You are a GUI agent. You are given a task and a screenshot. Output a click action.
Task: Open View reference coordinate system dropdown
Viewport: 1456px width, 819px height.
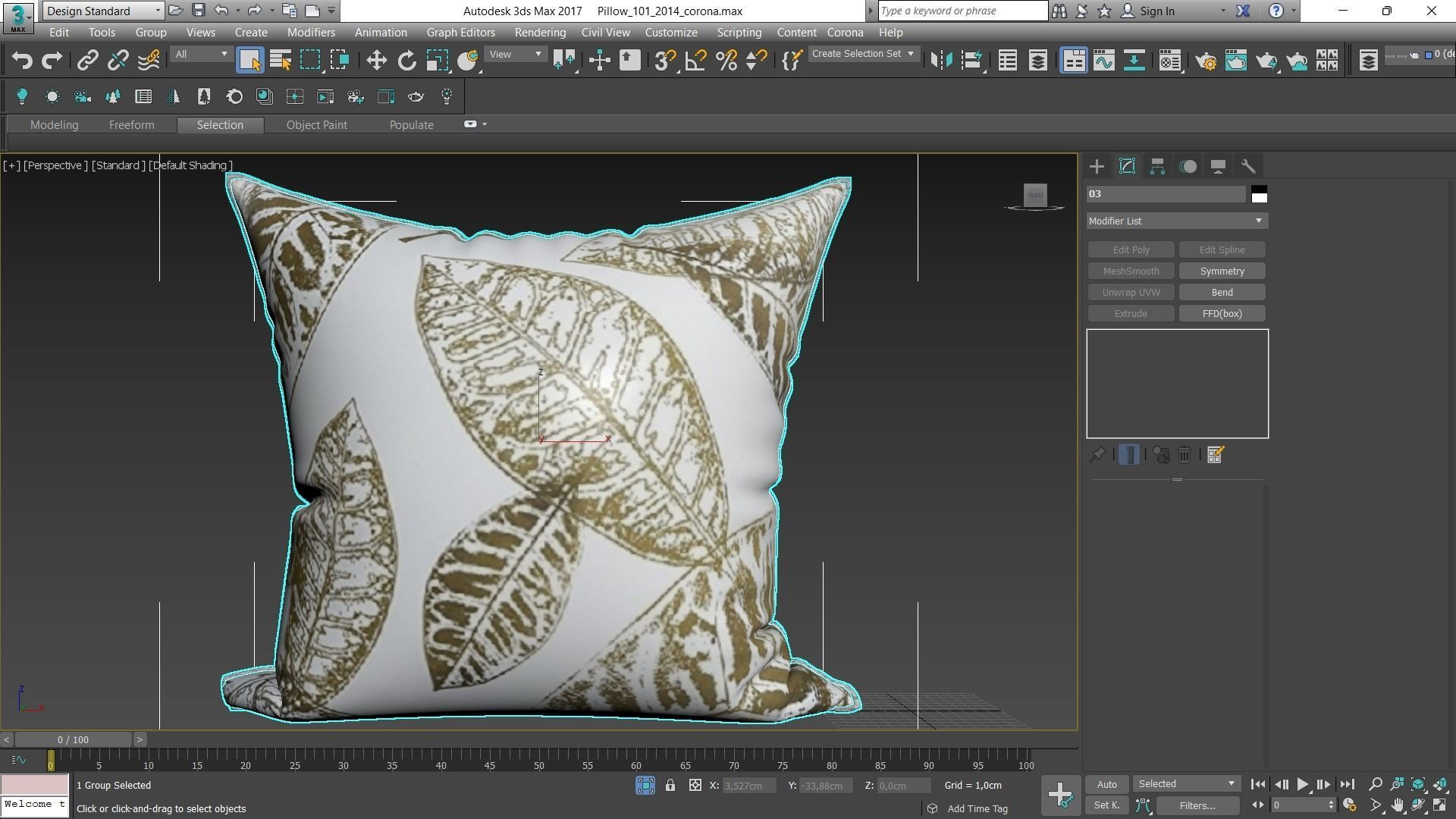click(x=516, y=55)
